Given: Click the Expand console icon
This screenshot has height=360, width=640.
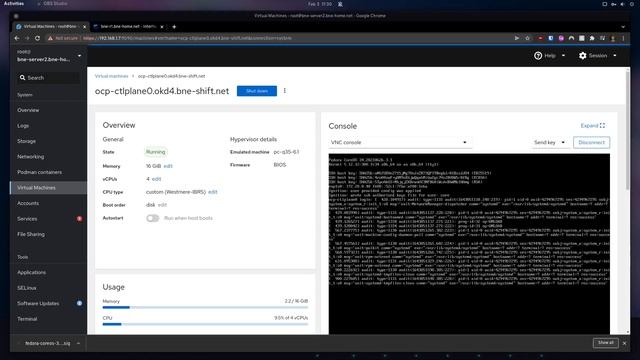Looking at the screenshot, I should coord(602,126).
